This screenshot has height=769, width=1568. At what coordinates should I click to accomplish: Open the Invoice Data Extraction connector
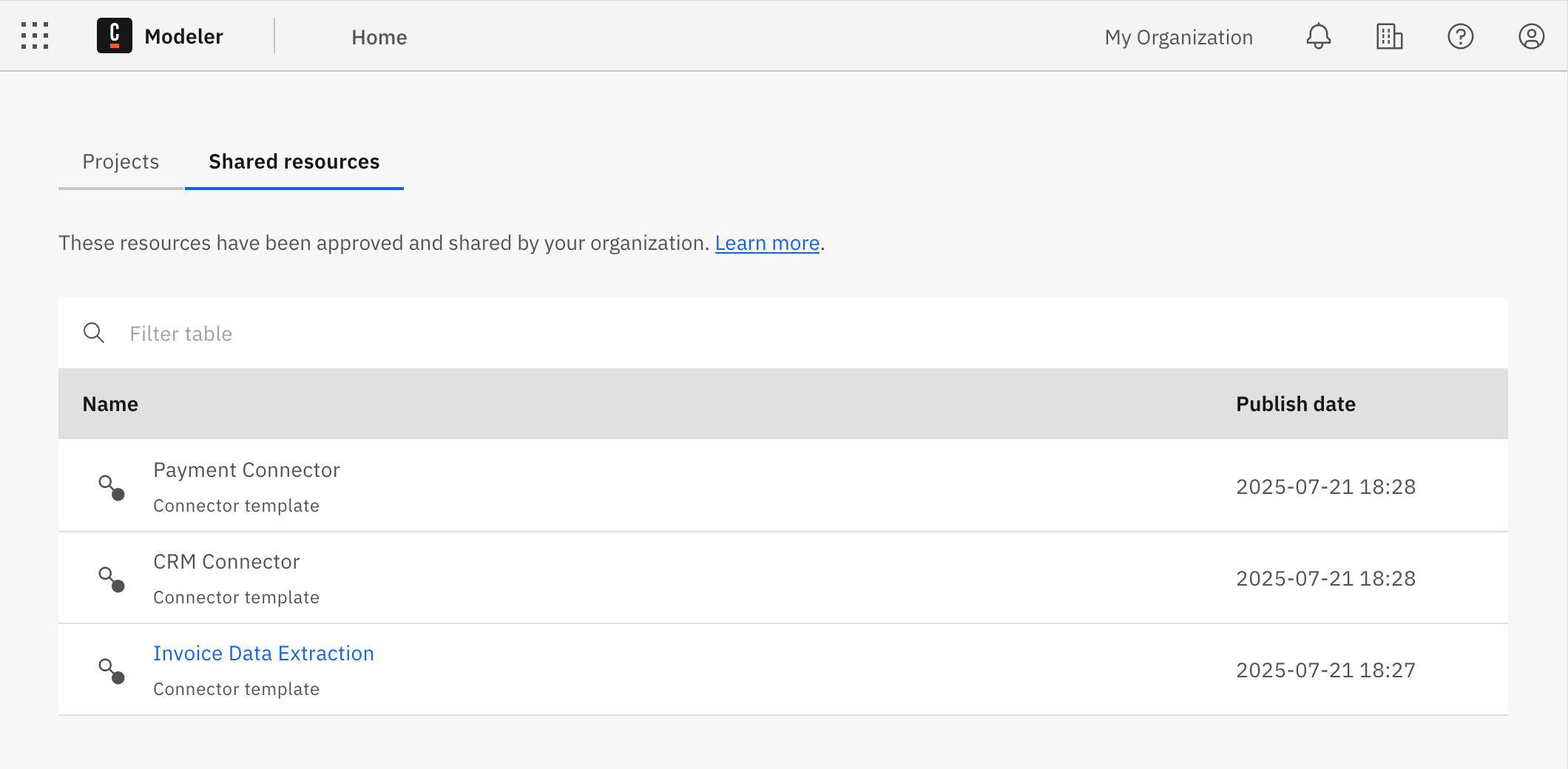pyautogui.click(x=263, y=653)
